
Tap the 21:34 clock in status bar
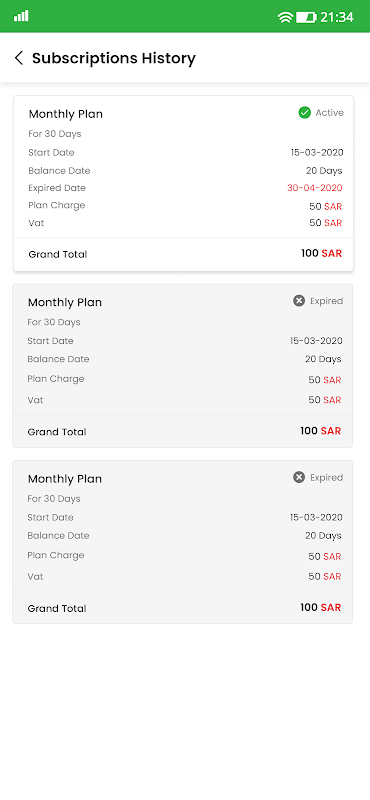point(337,17)
